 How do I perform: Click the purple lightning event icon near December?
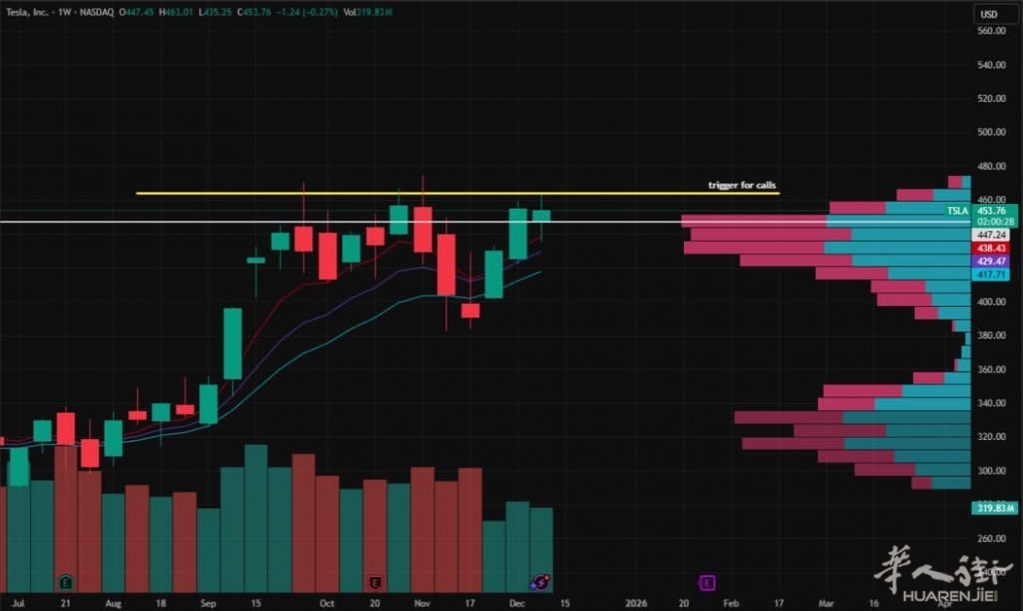540,581
